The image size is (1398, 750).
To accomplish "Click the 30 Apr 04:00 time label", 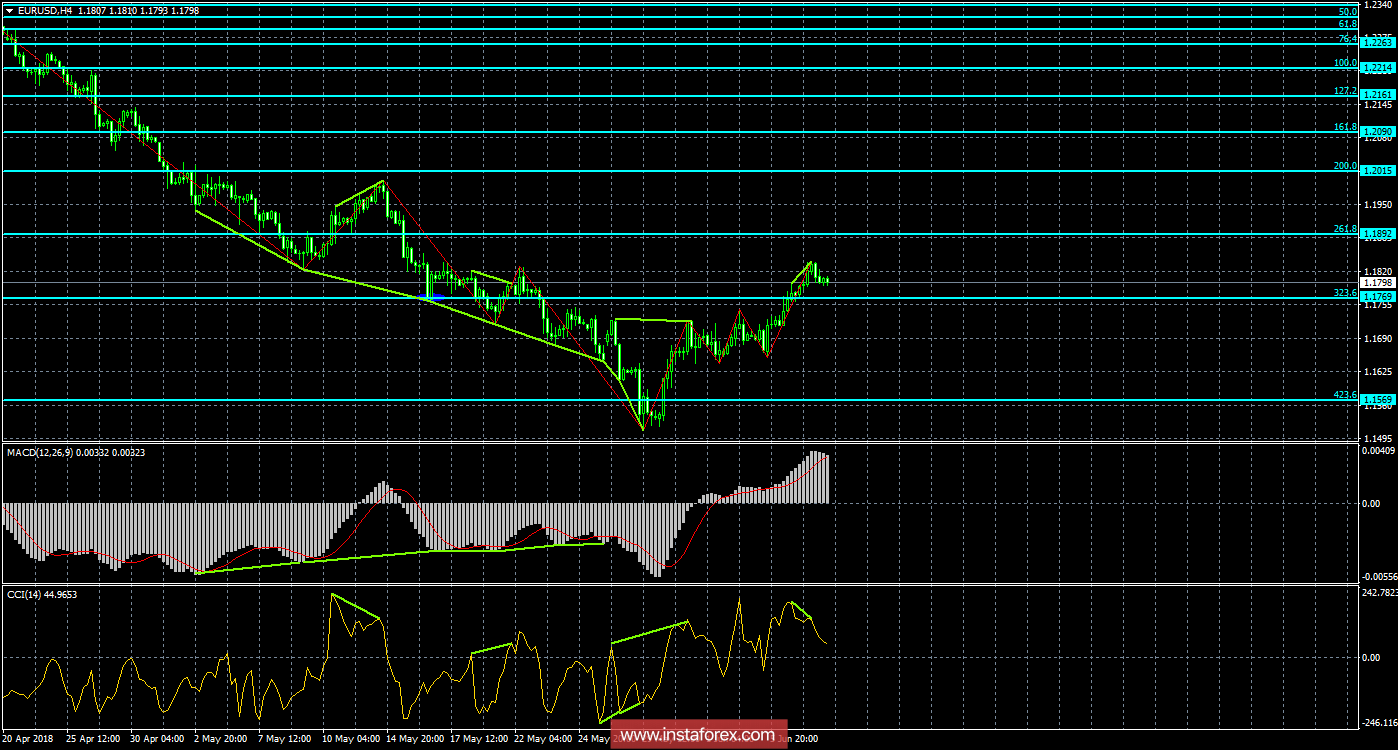I will pyautogui.click(x=157, y=740).
